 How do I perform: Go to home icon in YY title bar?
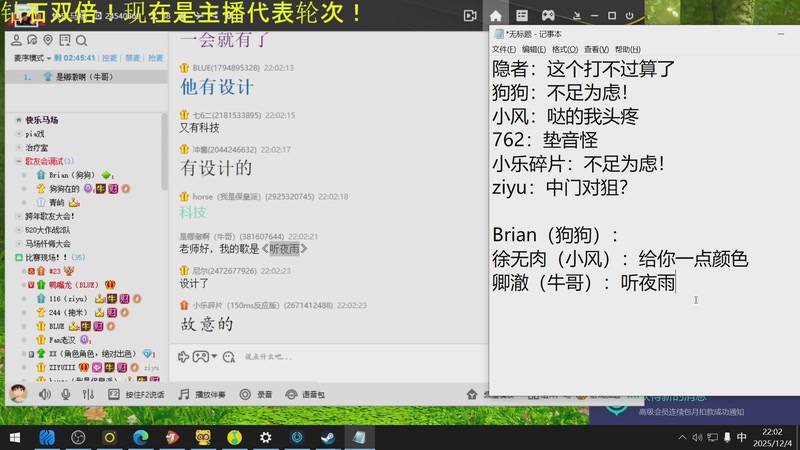coord(495,16)
